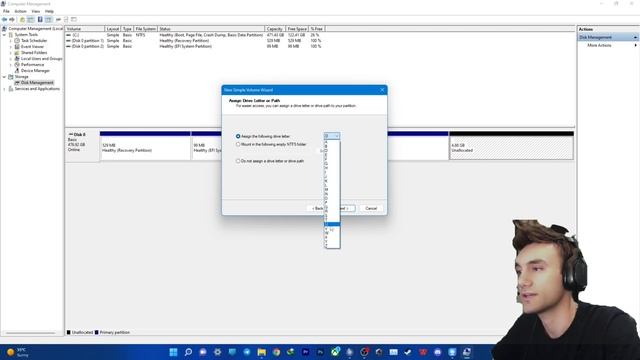
Task: Sort by the Capacity column header
Action: pyautogui.click(x=275, y=29)
